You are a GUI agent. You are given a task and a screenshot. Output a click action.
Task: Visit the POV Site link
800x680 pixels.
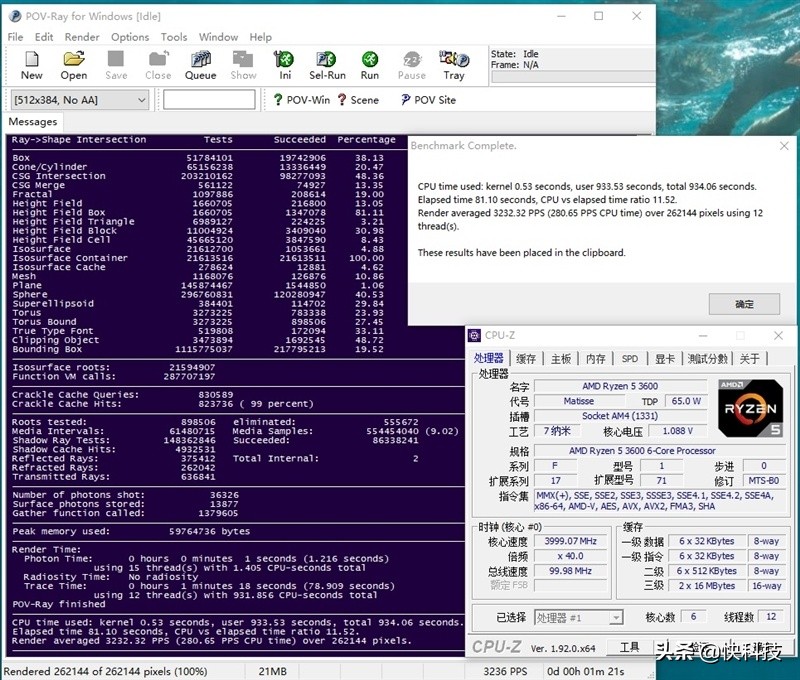click(428, 99)
